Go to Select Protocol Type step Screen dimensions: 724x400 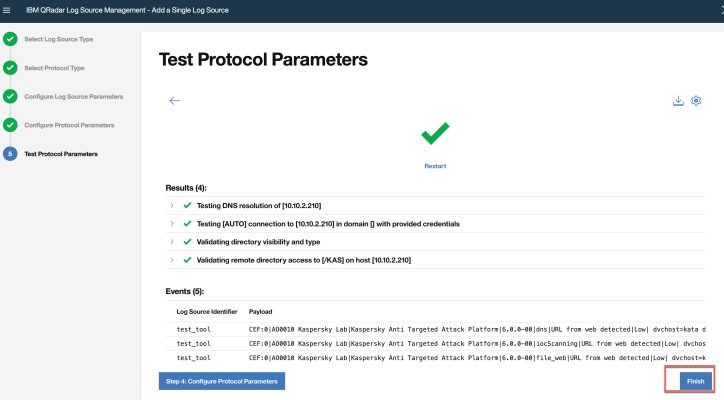54,68
